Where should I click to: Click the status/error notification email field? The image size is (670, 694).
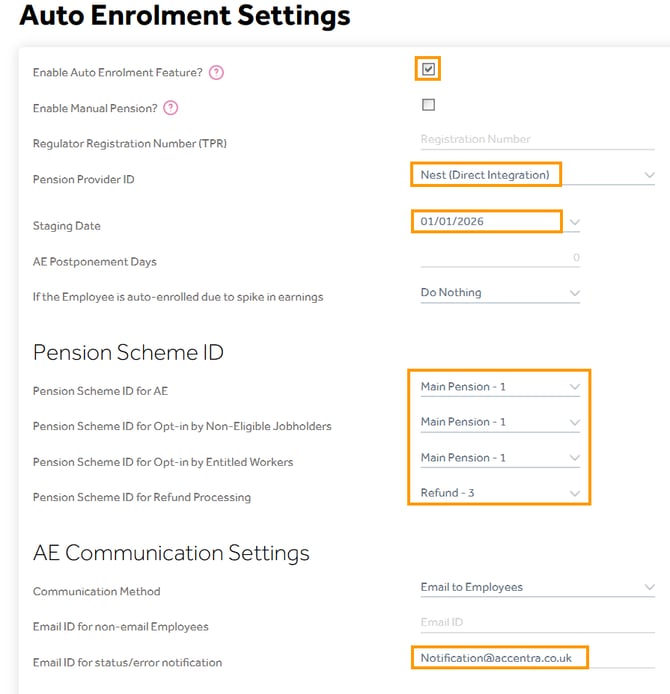[x=537, y=658]
